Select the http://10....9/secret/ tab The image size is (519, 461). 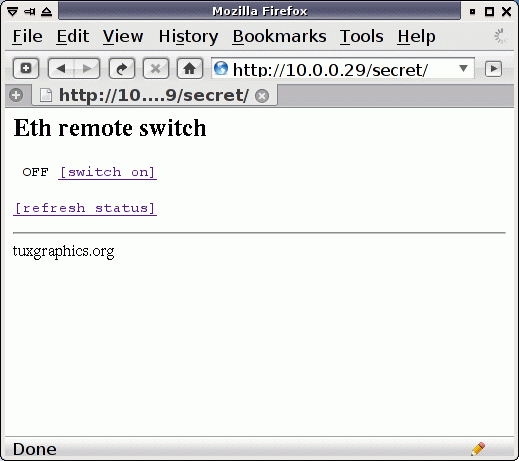click(154, 96)
